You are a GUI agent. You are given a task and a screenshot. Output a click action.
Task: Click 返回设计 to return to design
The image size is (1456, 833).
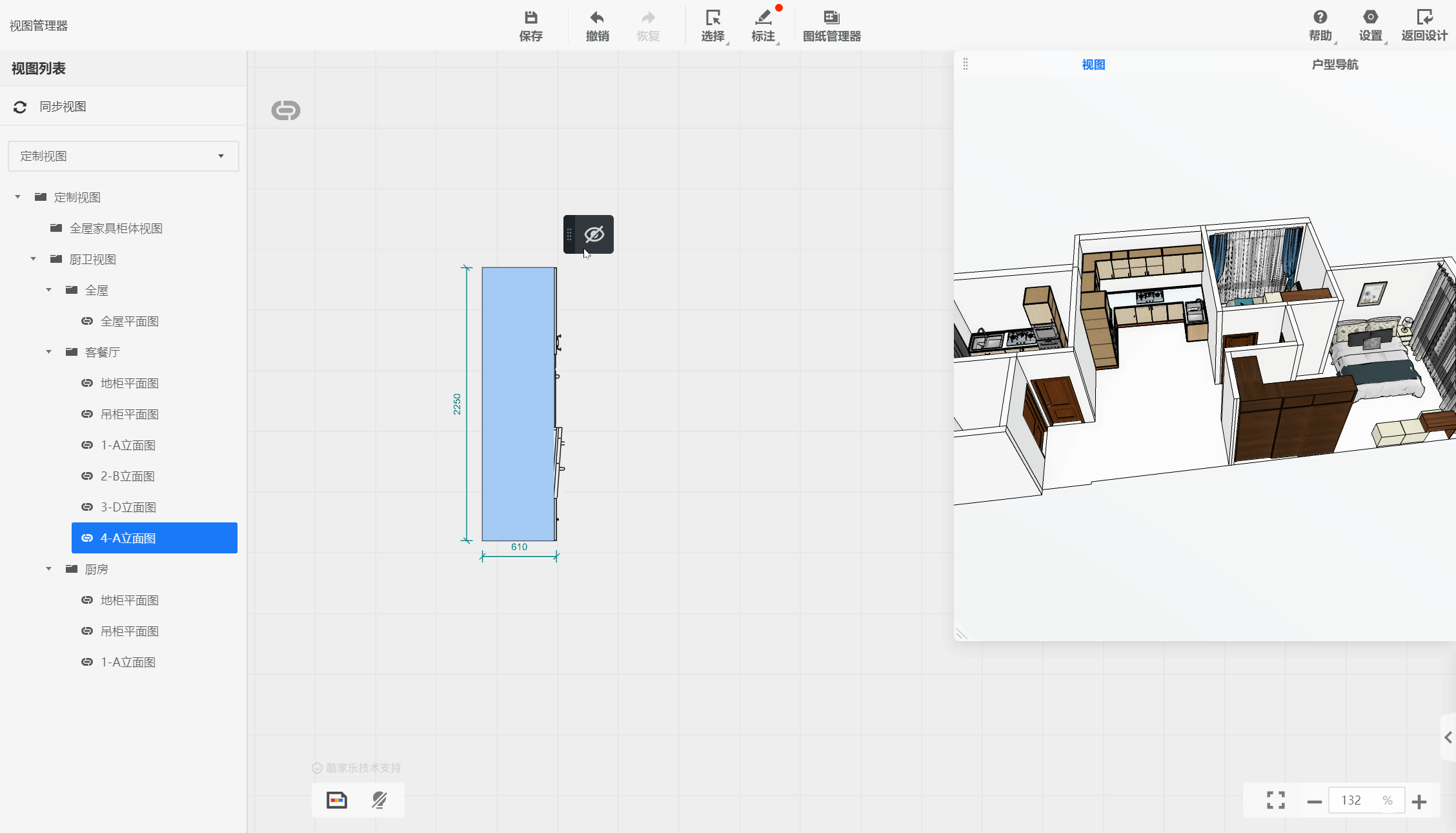(x=1424, y=25)
